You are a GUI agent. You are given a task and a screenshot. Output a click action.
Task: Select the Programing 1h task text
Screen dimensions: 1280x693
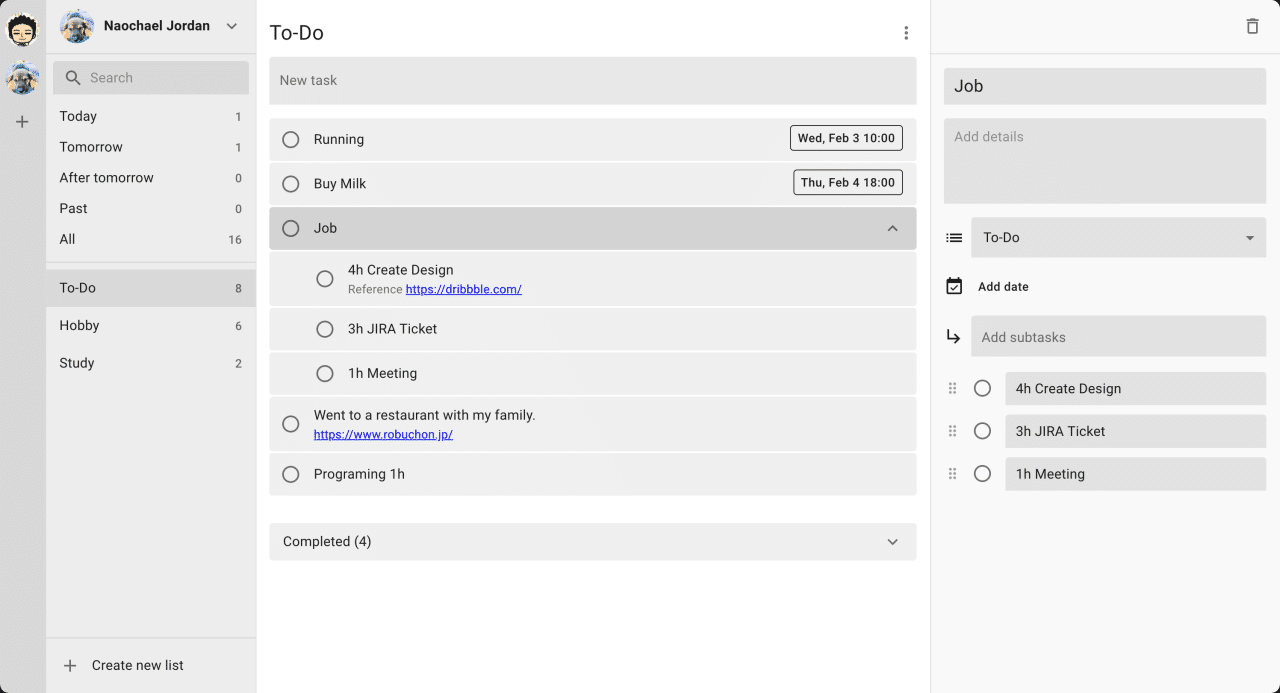(359, 474)
